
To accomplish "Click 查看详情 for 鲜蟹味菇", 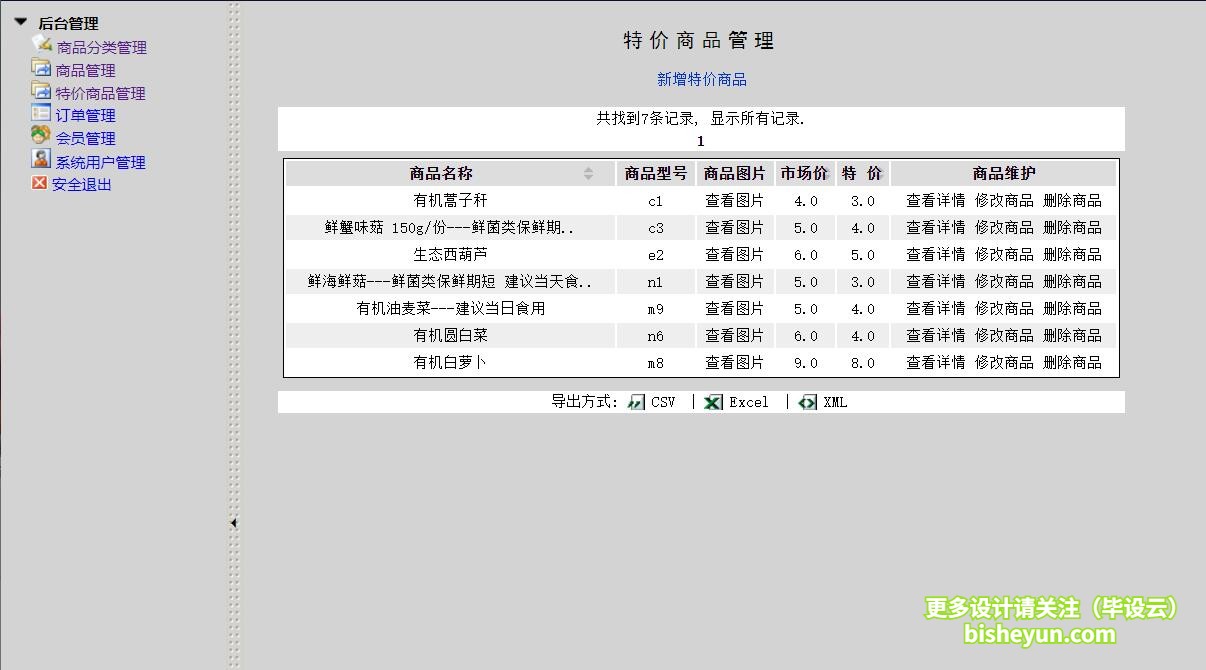I will click(935, 227).
